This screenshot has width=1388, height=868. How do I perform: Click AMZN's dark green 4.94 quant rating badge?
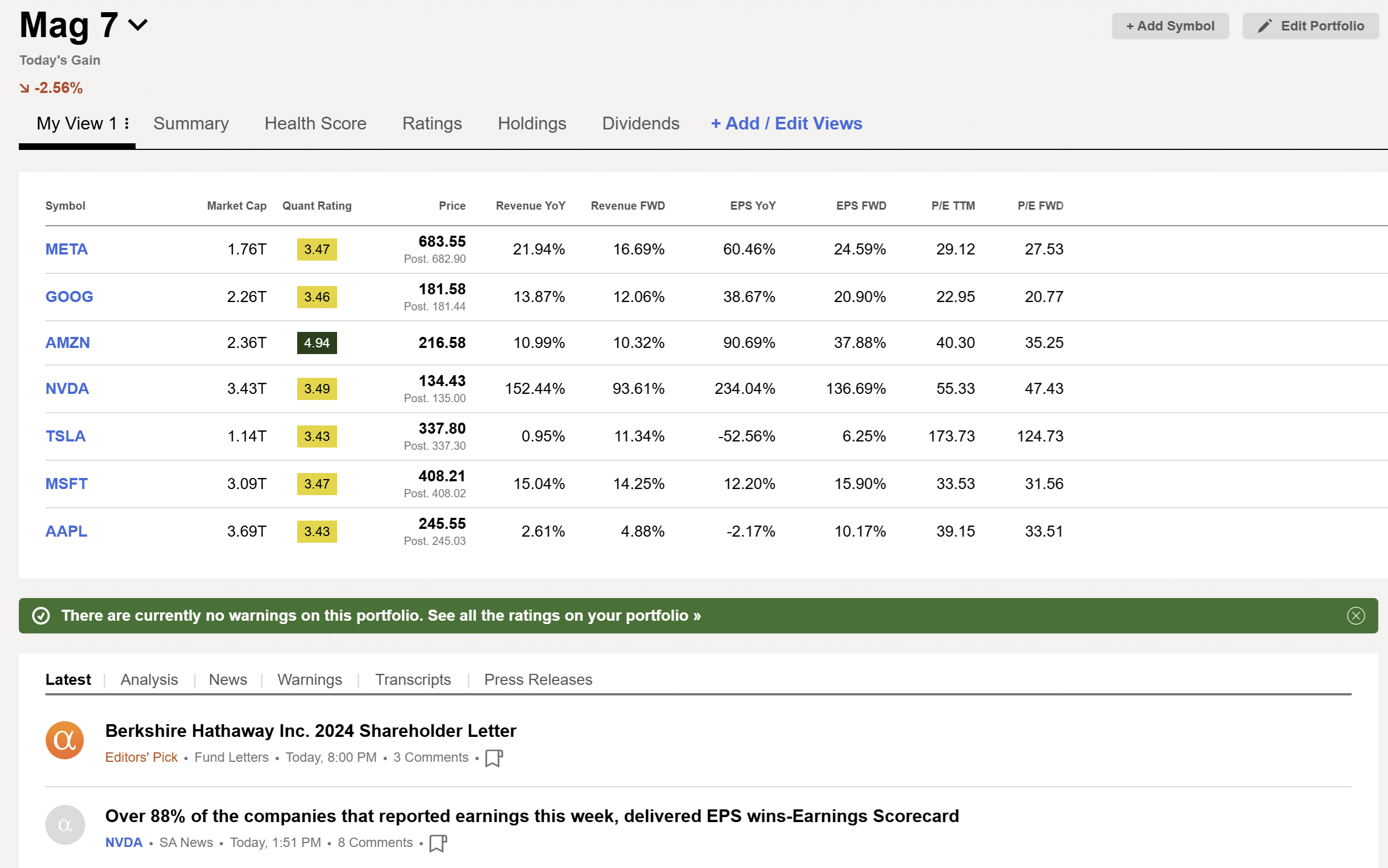point(317,343)
